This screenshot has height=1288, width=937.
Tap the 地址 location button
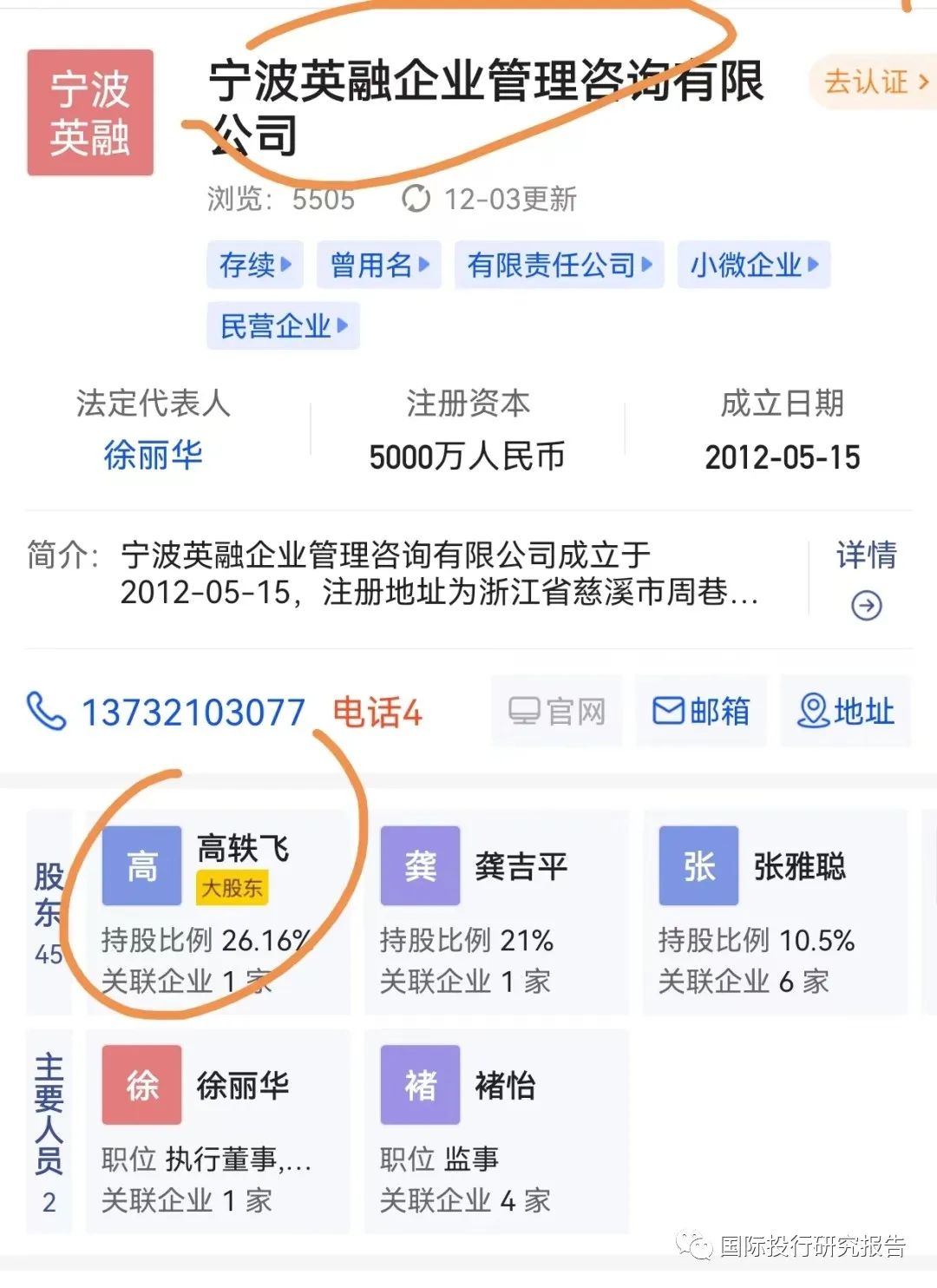(x=845, y=712)
